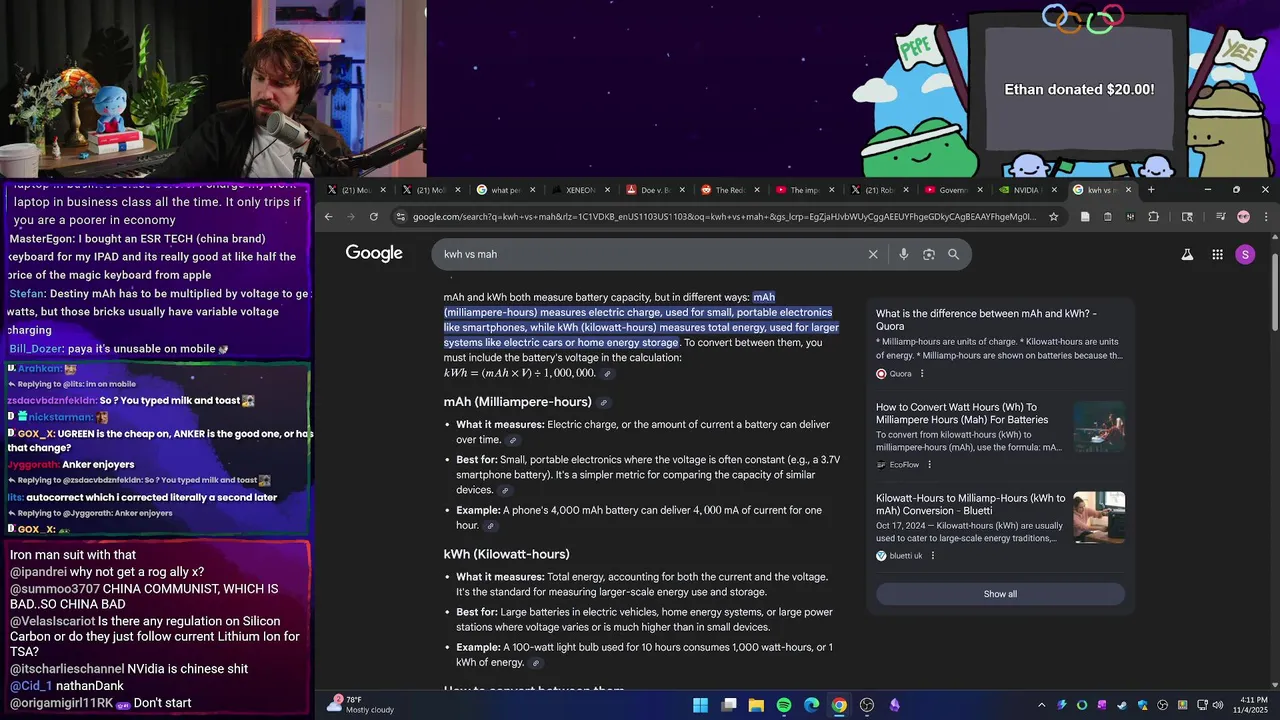The width and height of the screenshot is (1280, 720).
Task: Start a Google voice search
Action: click(903, 254)
